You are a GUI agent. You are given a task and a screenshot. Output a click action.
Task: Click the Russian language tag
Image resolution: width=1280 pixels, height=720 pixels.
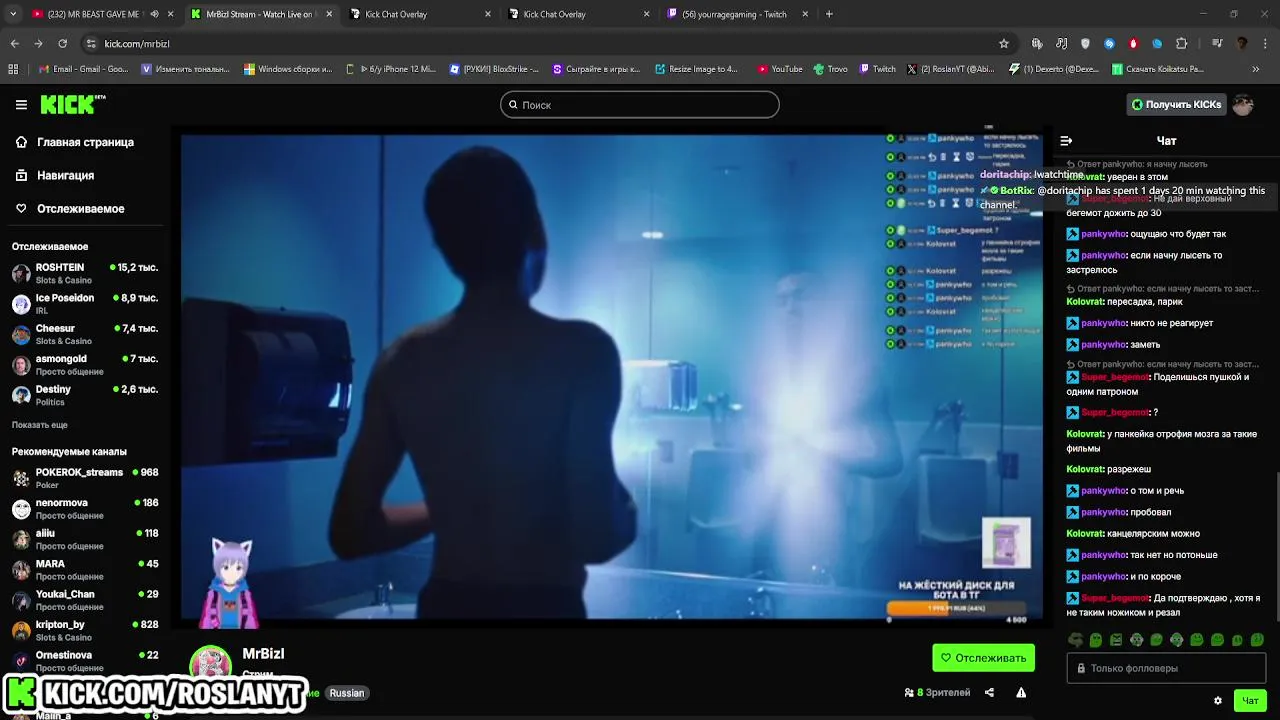click(x=347, y=693)
